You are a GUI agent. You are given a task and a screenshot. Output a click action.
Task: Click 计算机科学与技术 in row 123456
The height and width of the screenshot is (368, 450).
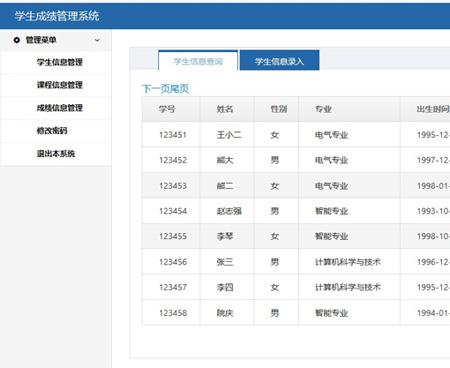tap(348, 262)
